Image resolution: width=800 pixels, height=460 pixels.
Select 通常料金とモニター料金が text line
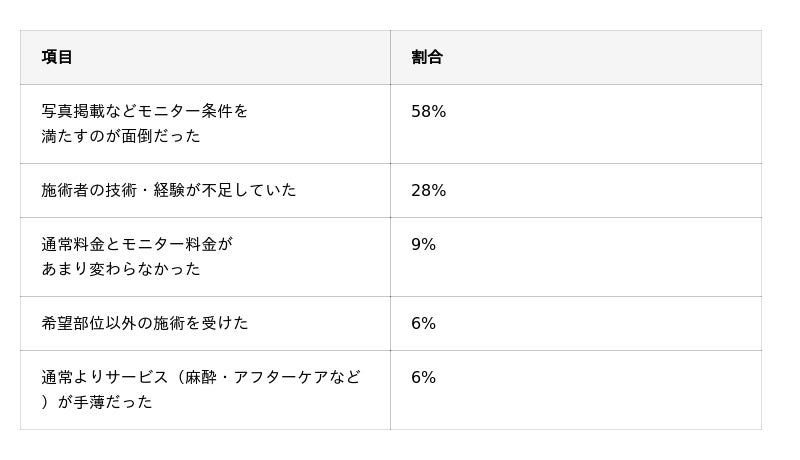click(137, 244)
